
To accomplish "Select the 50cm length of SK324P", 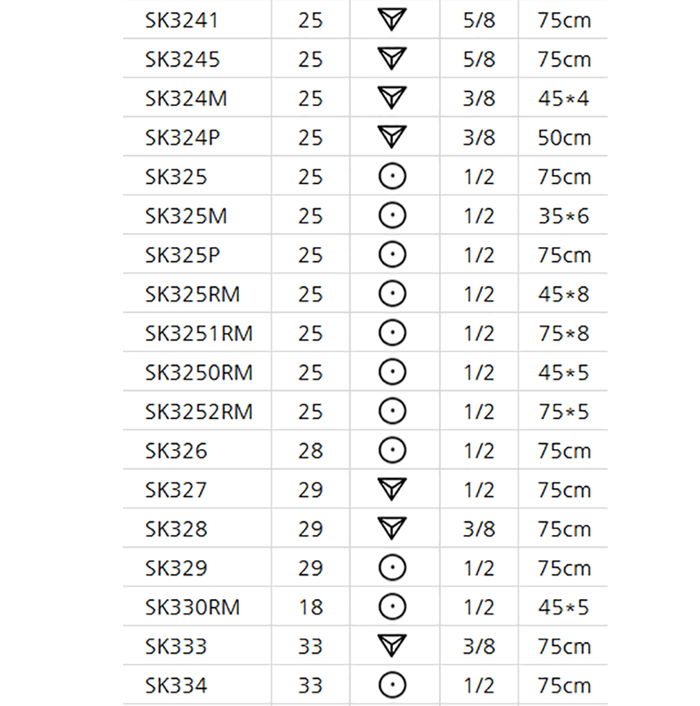I will click(564, 137).
